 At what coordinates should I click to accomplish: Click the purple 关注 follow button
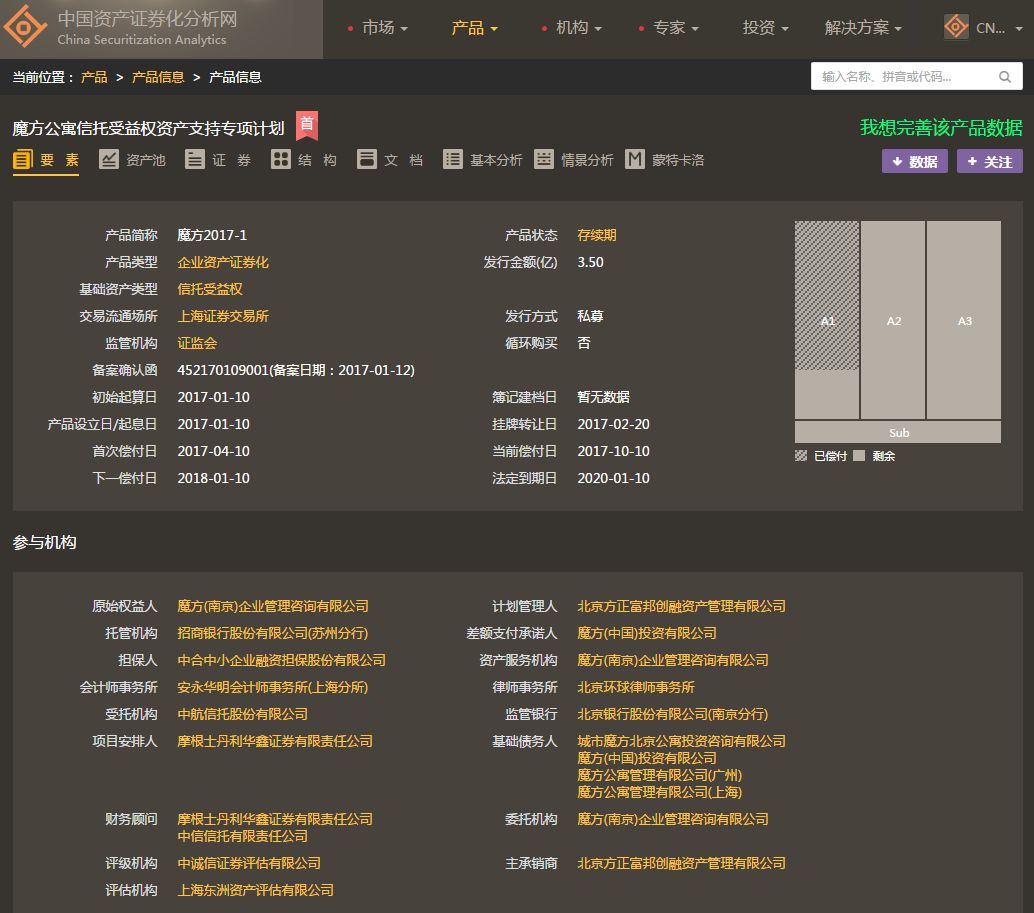[x=990, y=162]
